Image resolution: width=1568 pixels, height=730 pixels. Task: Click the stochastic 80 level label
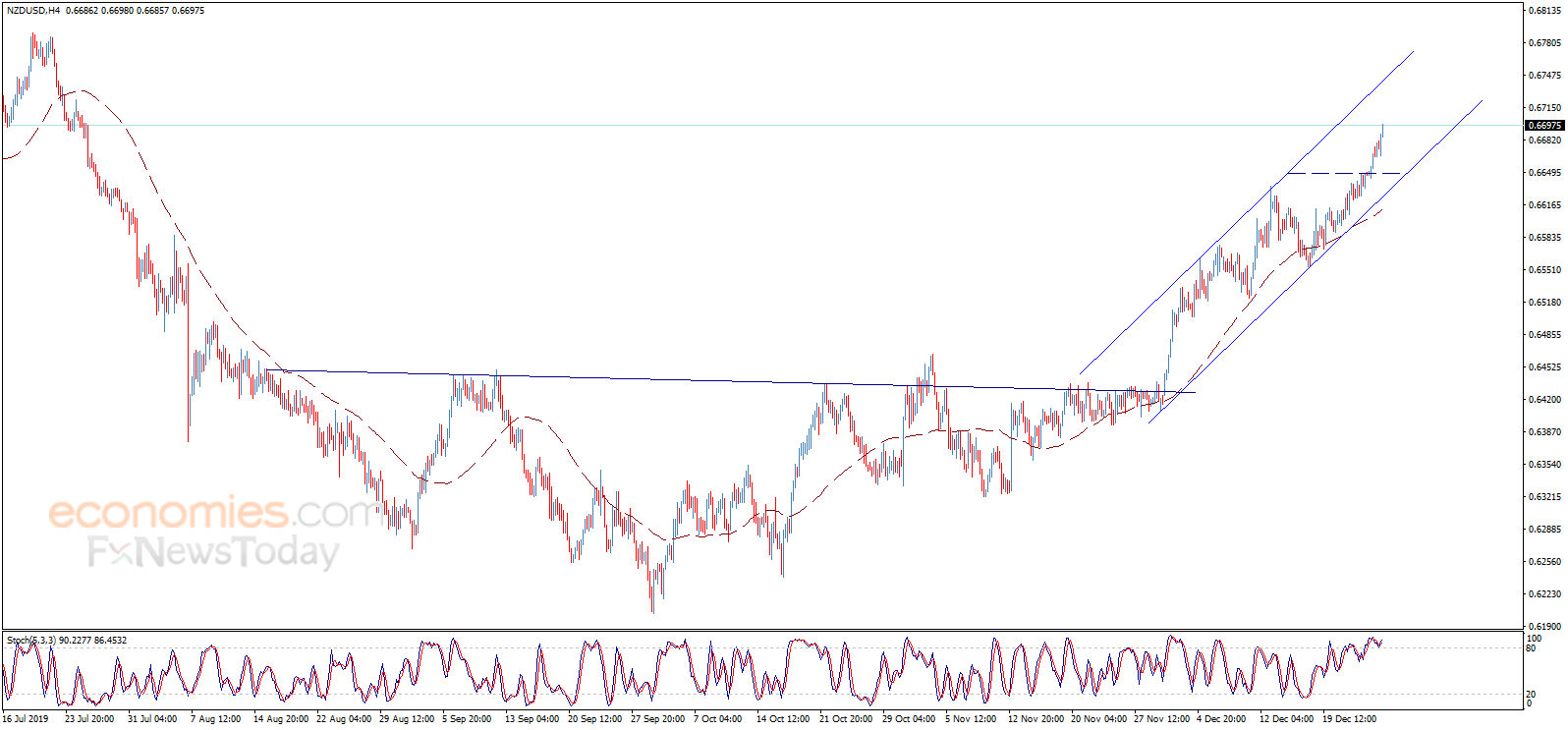click(x=1531, y=648)
